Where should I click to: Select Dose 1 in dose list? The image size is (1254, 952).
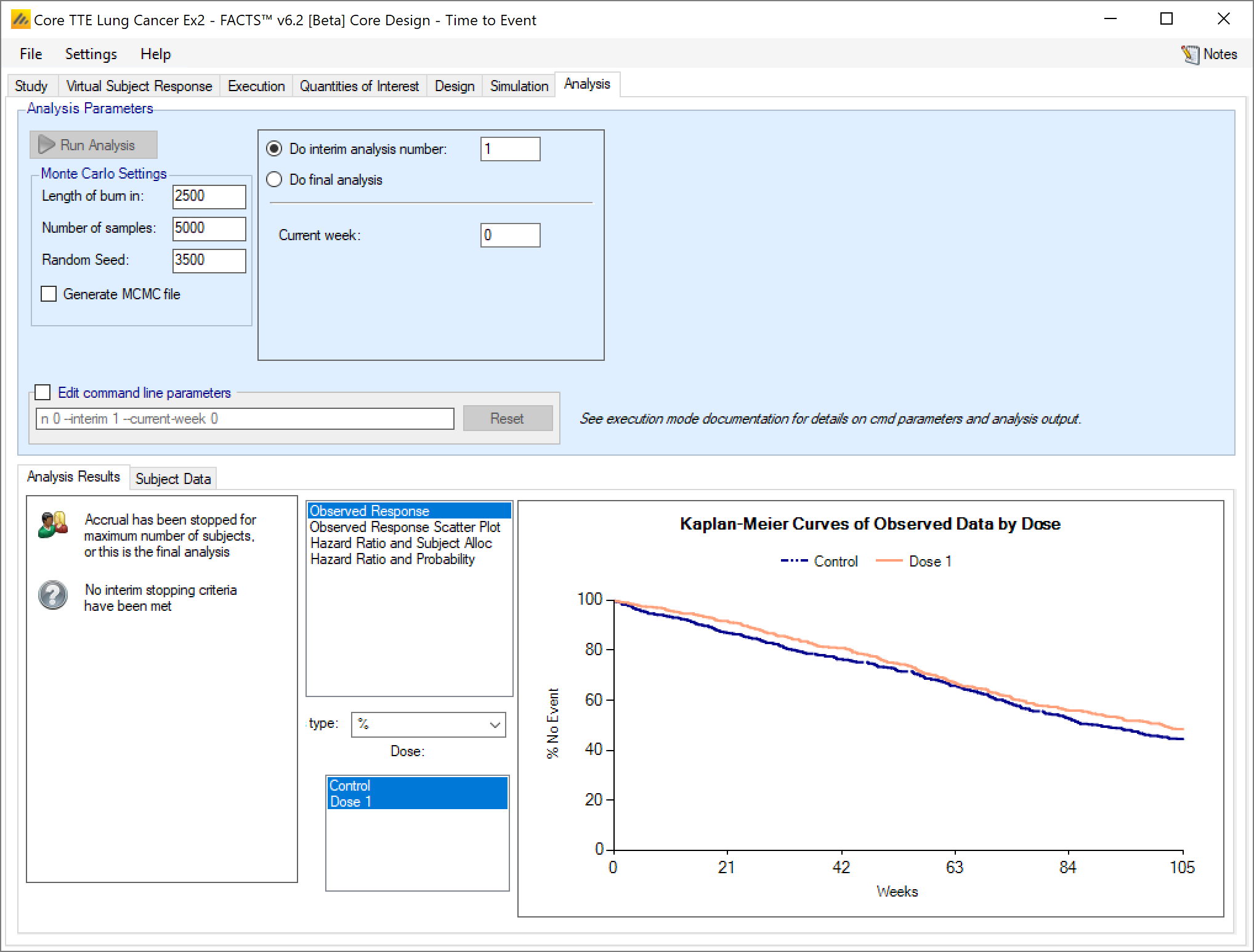(x=350, y=802)
